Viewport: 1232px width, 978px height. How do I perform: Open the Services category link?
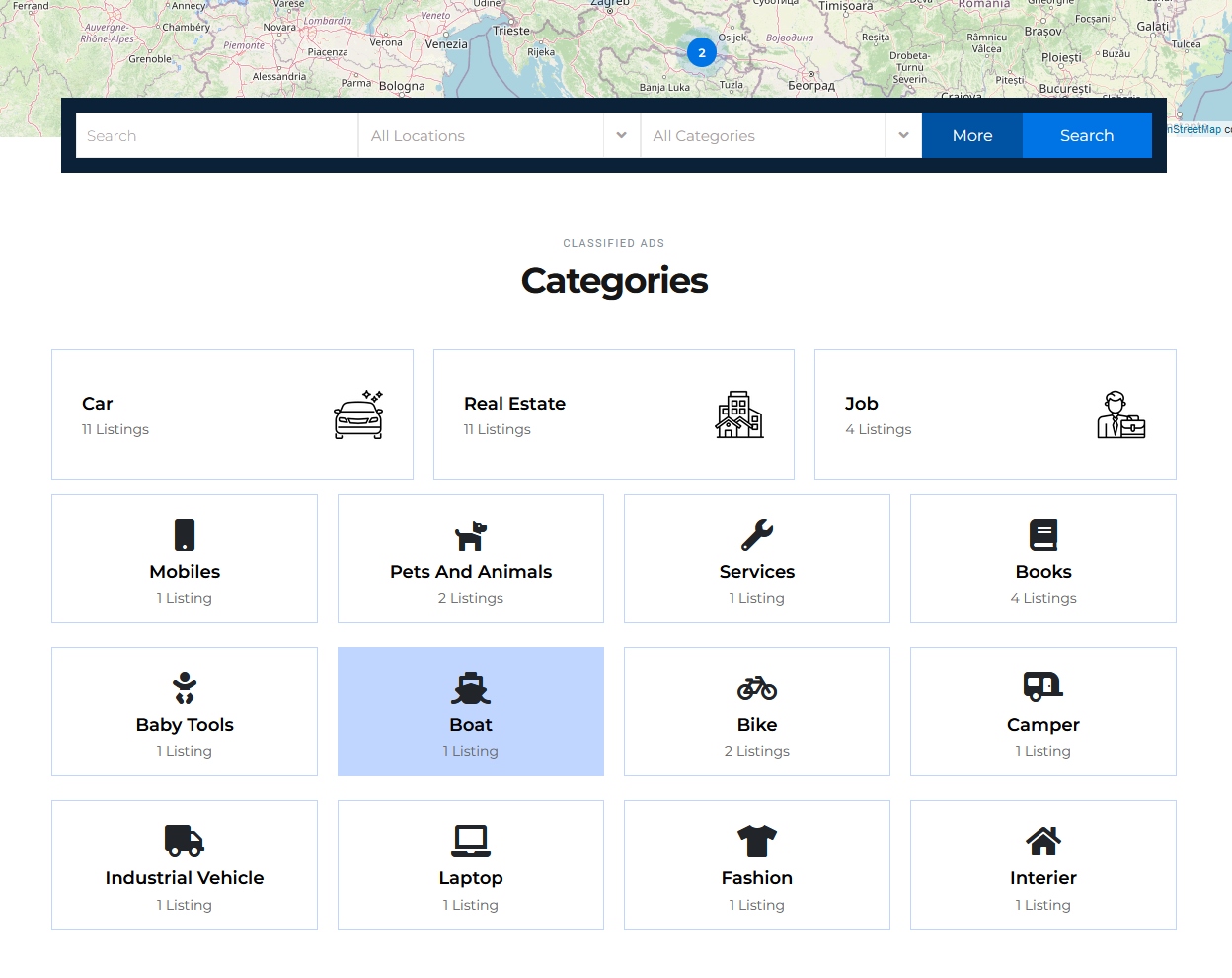[757, 572]
